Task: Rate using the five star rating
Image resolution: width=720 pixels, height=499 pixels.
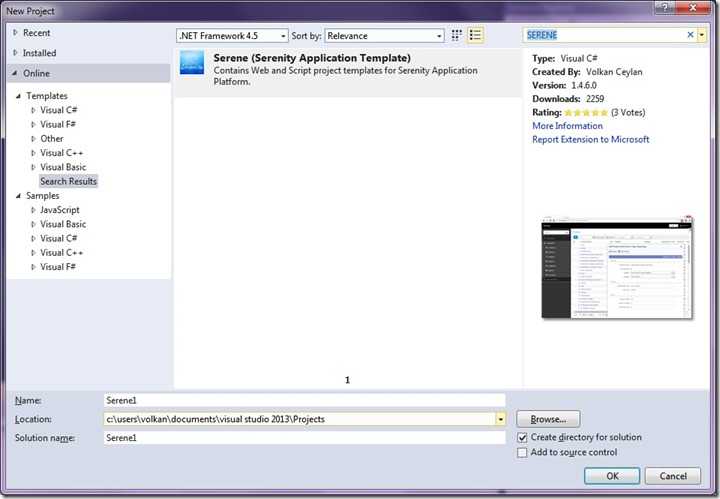Action: pyautogui.click(x=586, y=112)
